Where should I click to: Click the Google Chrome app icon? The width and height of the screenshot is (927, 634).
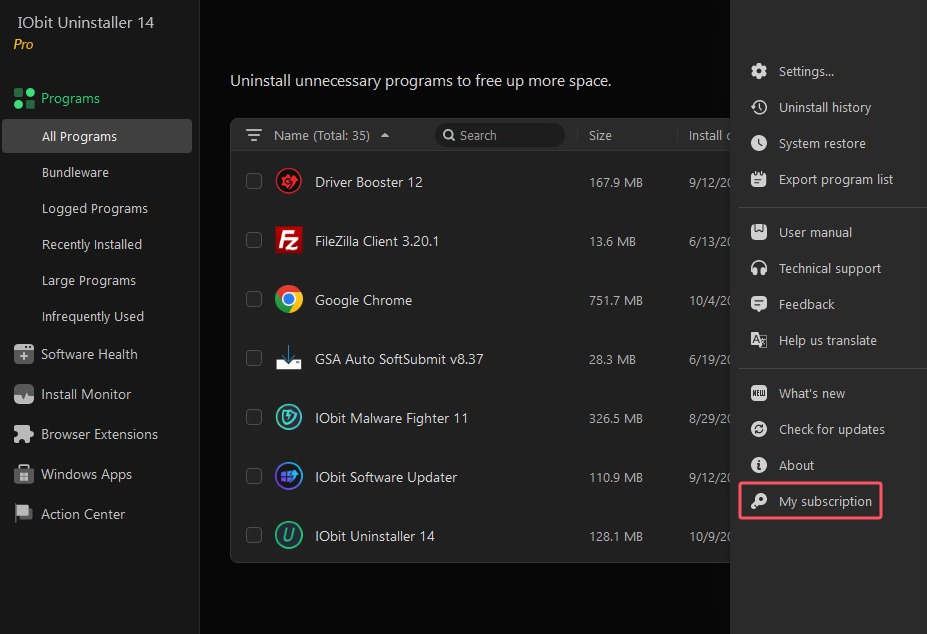pyautogui.click(x=289, y=300)
